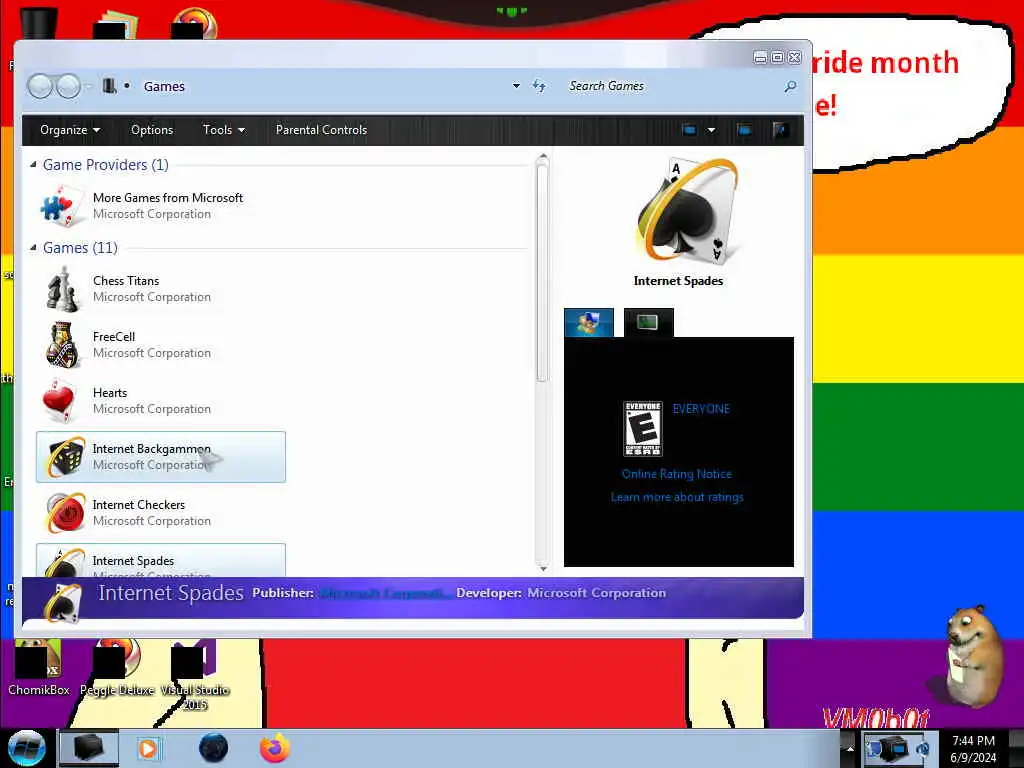Screen dimensions: 1024x768
Task: Go forward with the Forward navigation button
Action: click(x=68, y=86)
